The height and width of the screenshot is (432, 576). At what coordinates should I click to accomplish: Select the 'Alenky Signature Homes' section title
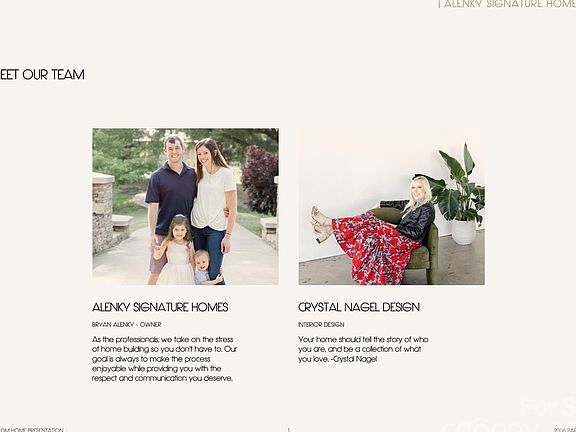160,307
